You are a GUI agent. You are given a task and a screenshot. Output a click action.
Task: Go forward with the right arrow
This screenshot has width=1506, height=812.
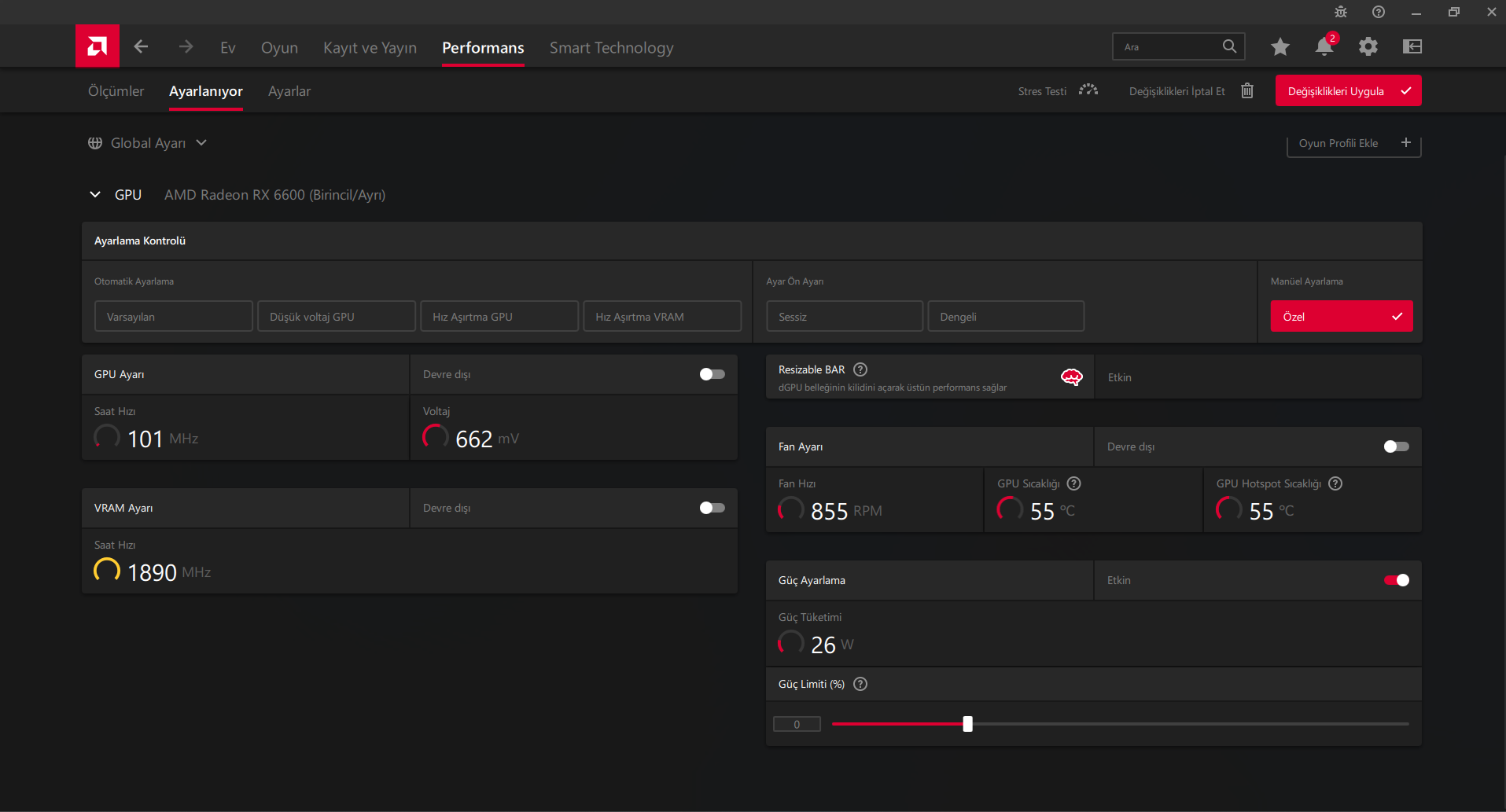(186, 47)
